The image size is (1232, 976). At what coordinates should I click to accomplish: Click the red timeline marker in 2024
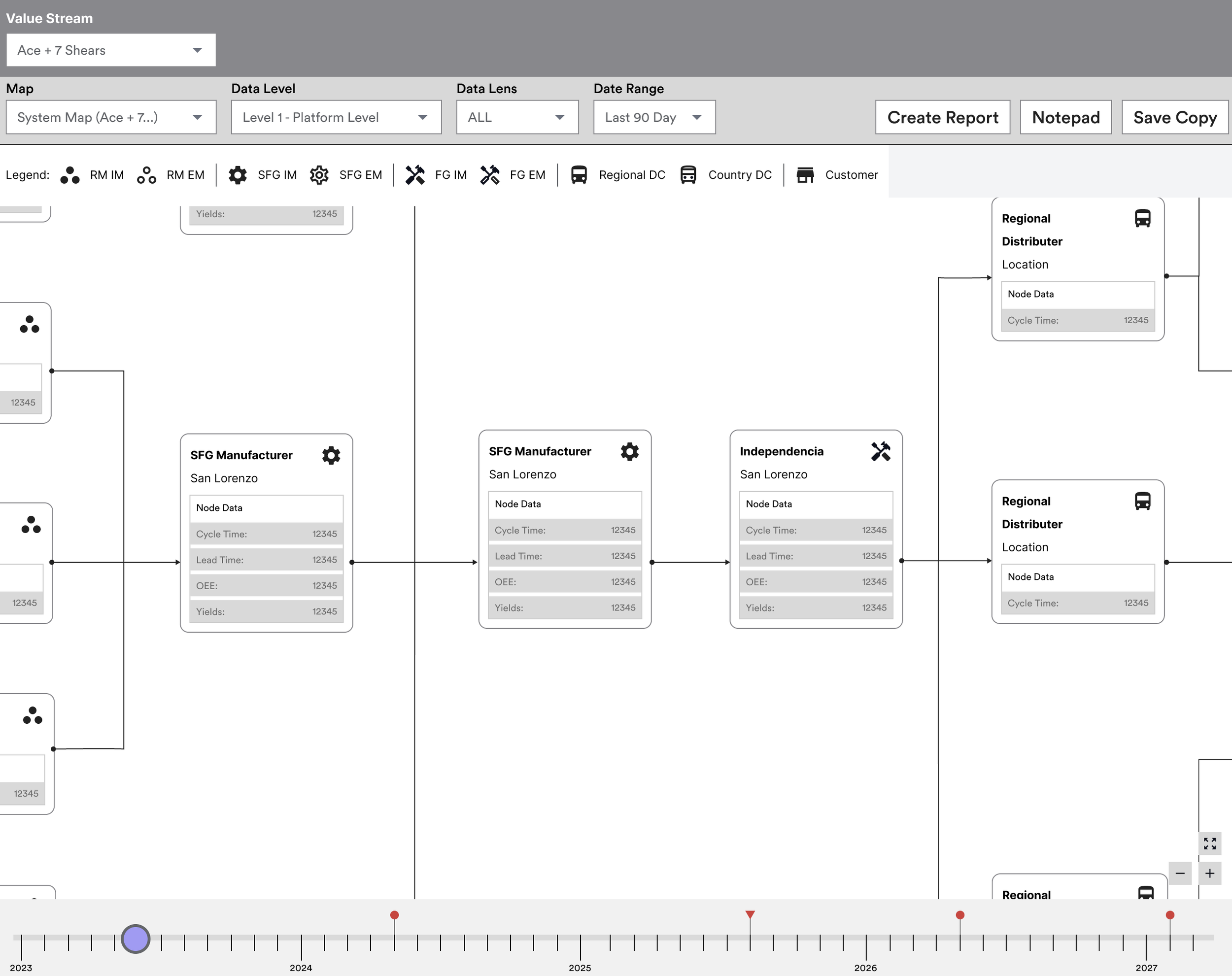click(x=394, y=915)
